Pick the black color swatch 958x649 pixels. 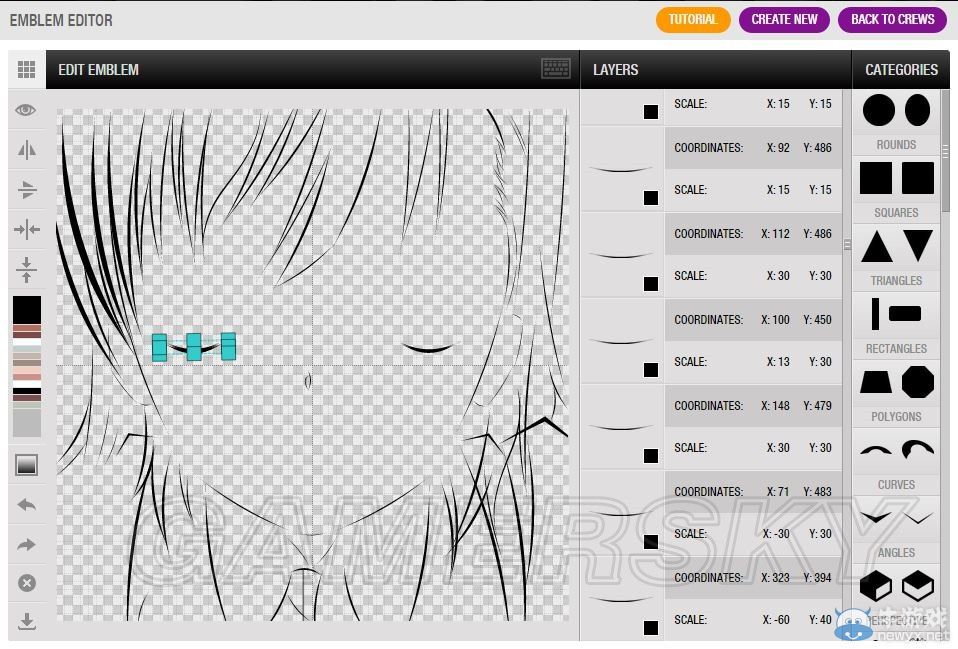[27, 308]
